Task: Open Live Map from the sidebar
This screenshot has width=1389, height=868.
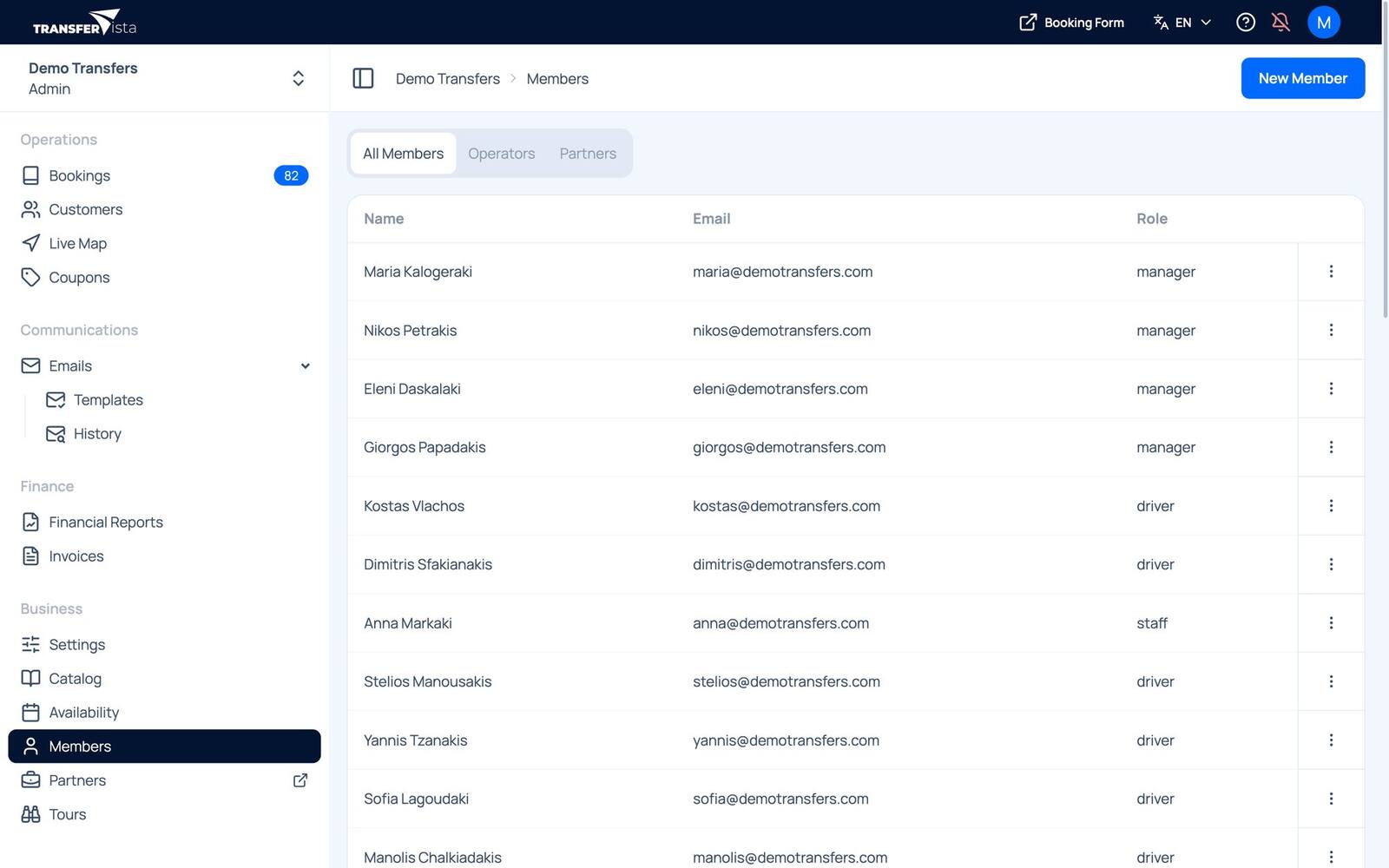Action: (x=164, y=243)
